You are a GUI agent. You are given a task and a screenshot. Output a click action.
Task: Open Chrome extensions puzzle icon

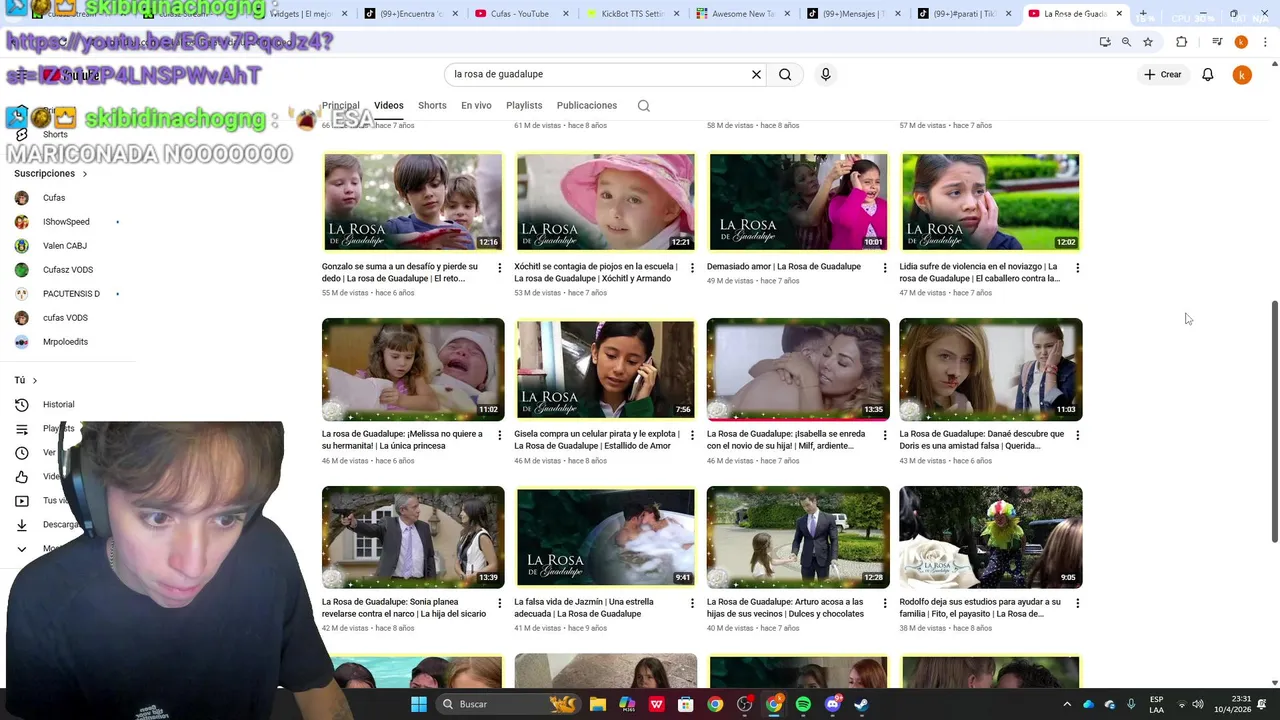(1181, 42)
